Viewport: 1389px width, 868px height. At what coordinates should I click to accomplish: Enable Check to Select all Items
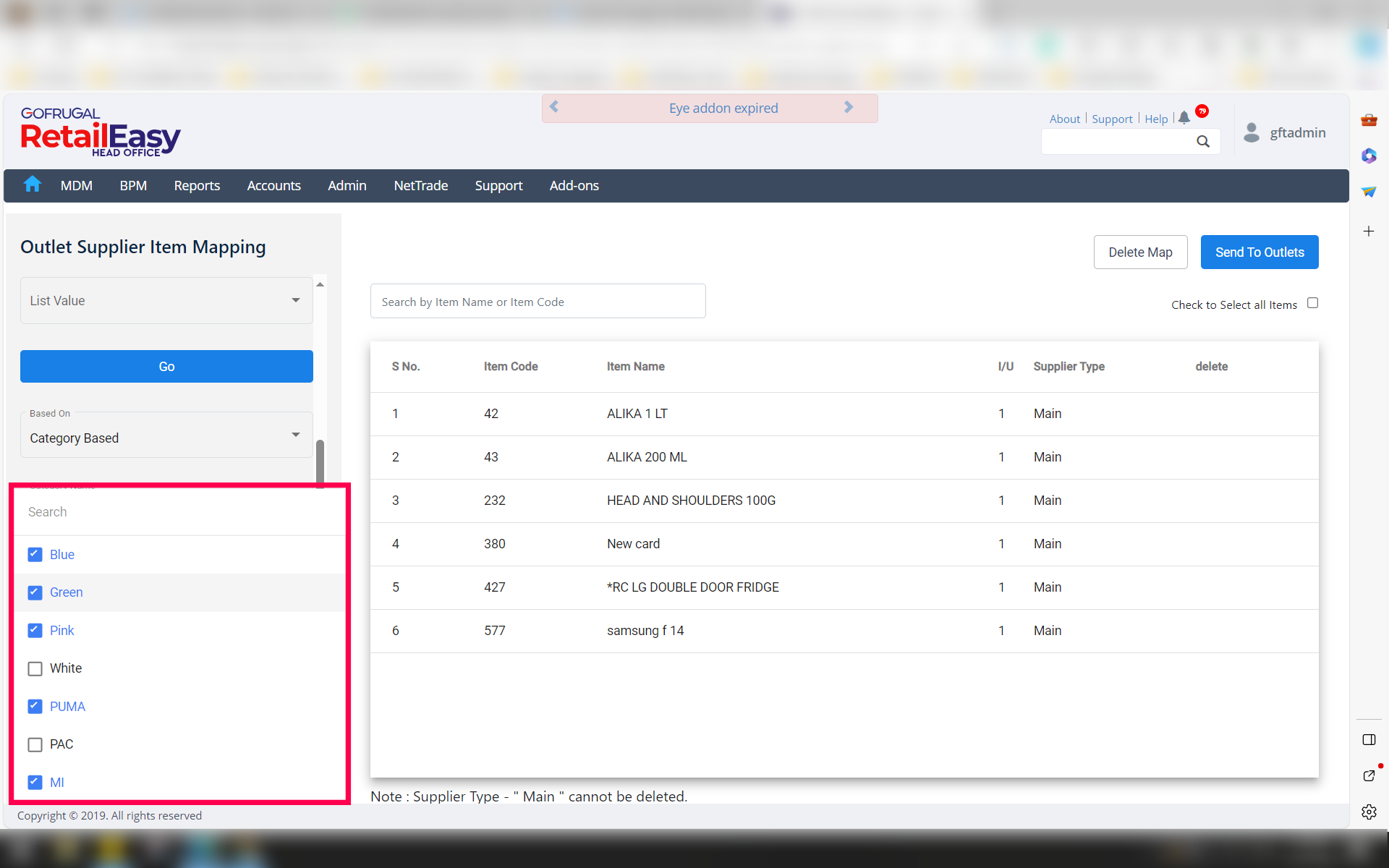click(x=1312, y=303)
